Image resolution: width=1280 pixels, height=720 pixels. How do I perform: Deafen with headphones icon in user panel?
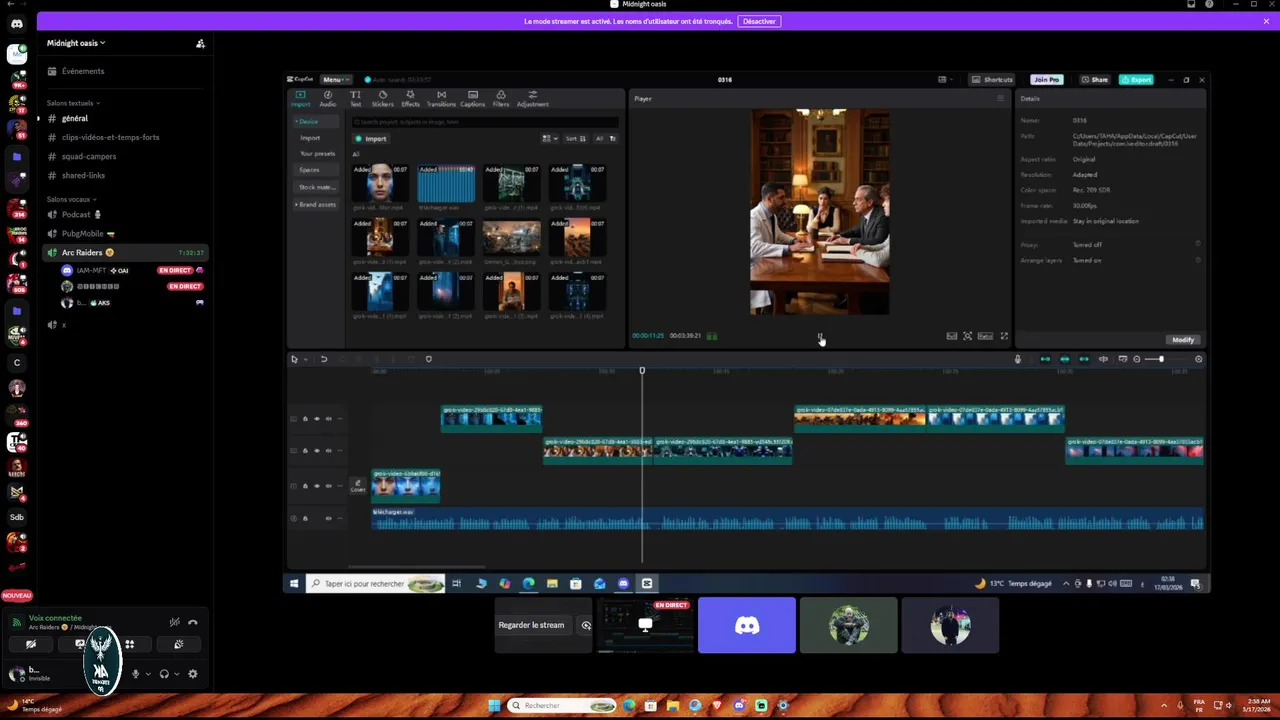click(164, 674)
